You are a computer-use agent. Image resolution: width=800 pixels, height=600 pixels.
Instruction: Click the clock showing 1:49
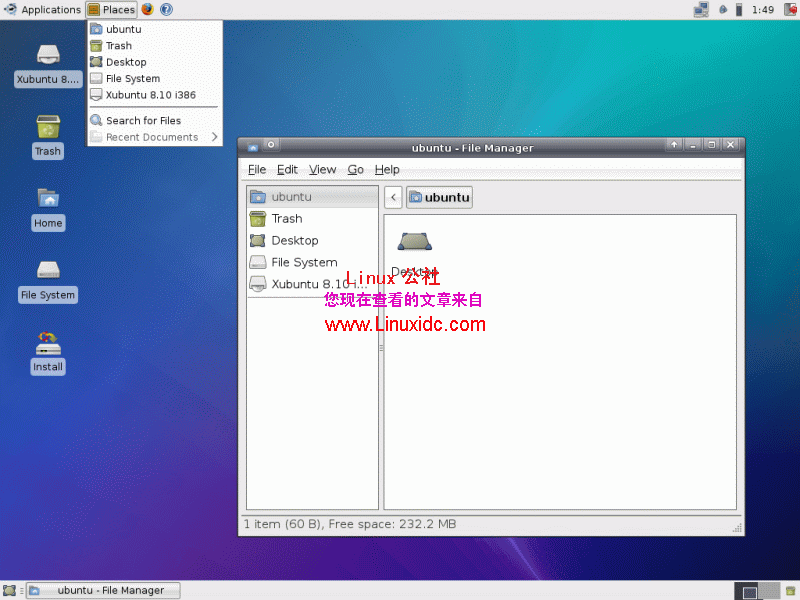[x=762, y=9]
